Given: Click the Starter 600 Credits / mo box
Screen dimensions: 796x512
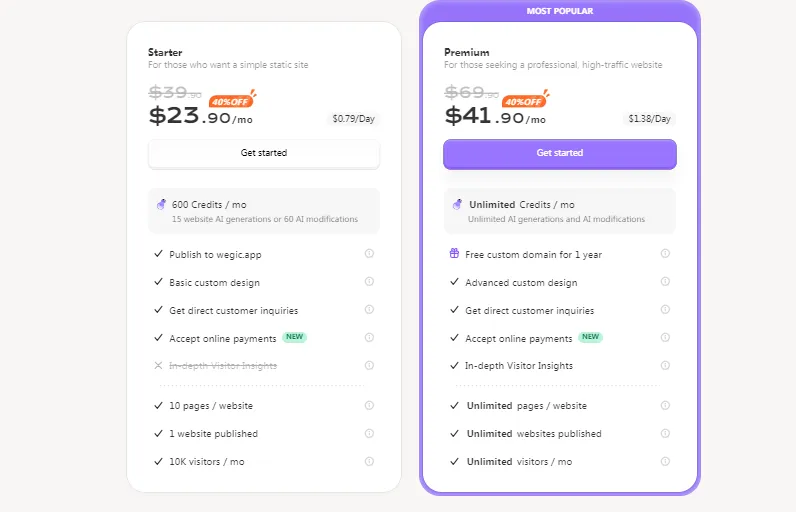Looking at the screenshot, I should pyautogui.click(x=264, y=211).
